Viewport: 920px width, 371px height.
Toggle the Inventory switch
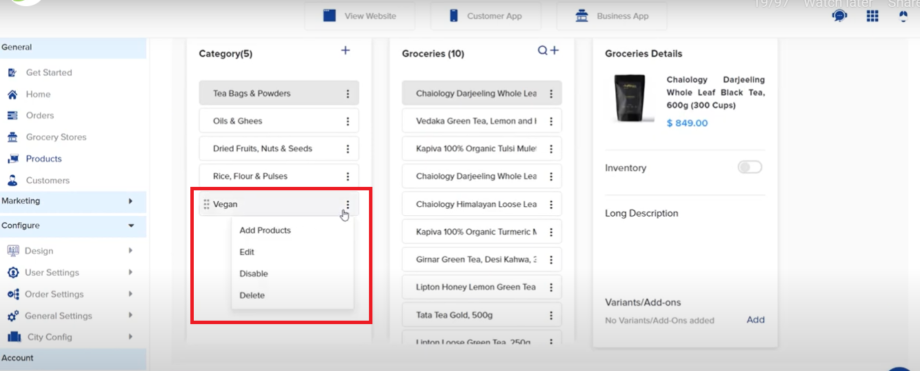point(750,167)
